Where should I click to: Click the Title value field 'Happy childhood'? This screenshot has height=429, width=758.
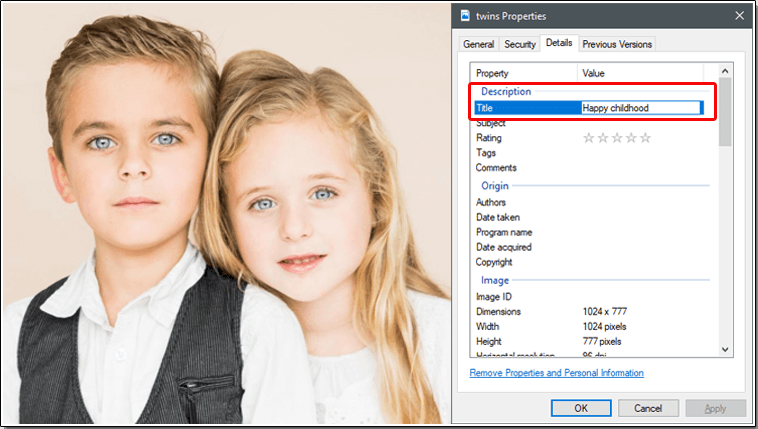pos(641,108)
